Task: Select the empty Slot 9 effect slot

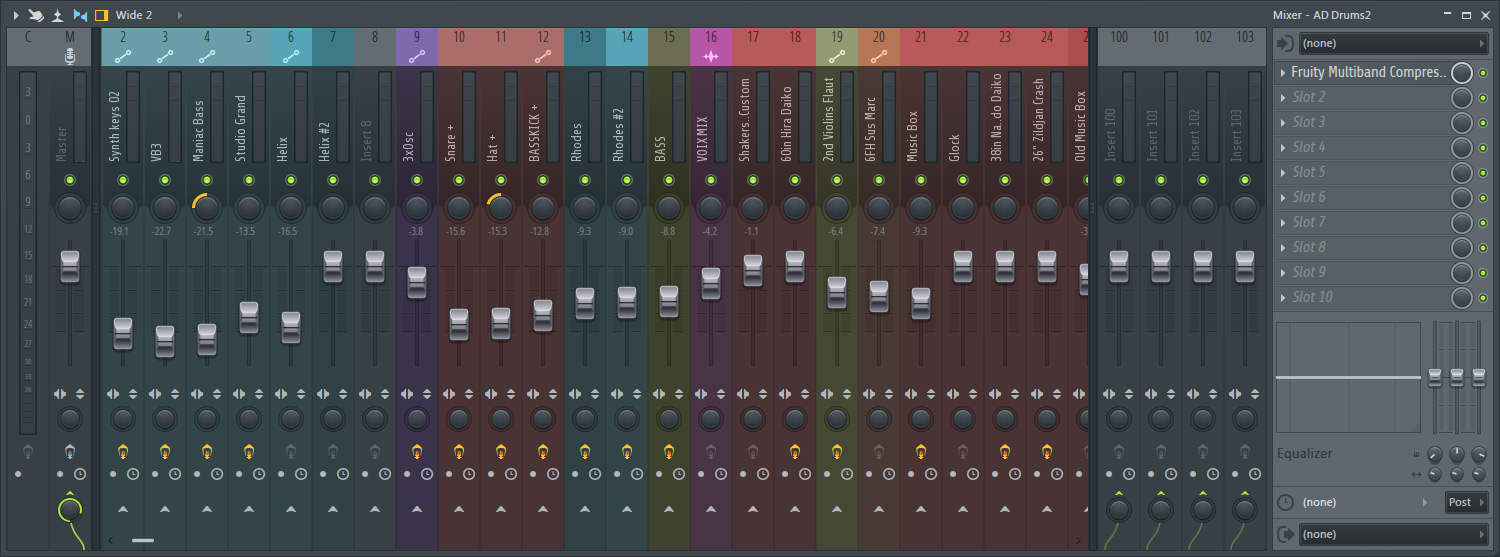Action: click(1363, 272)
